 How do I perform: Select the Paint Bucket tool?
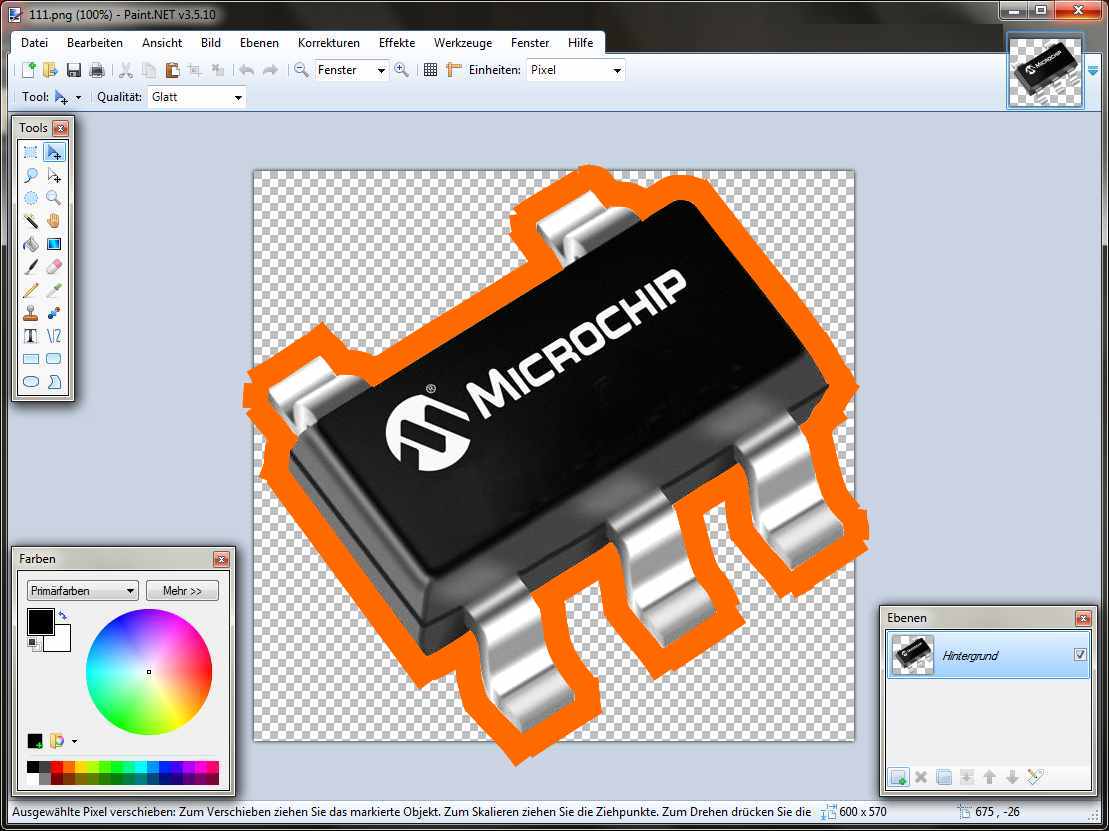[30, 244]
